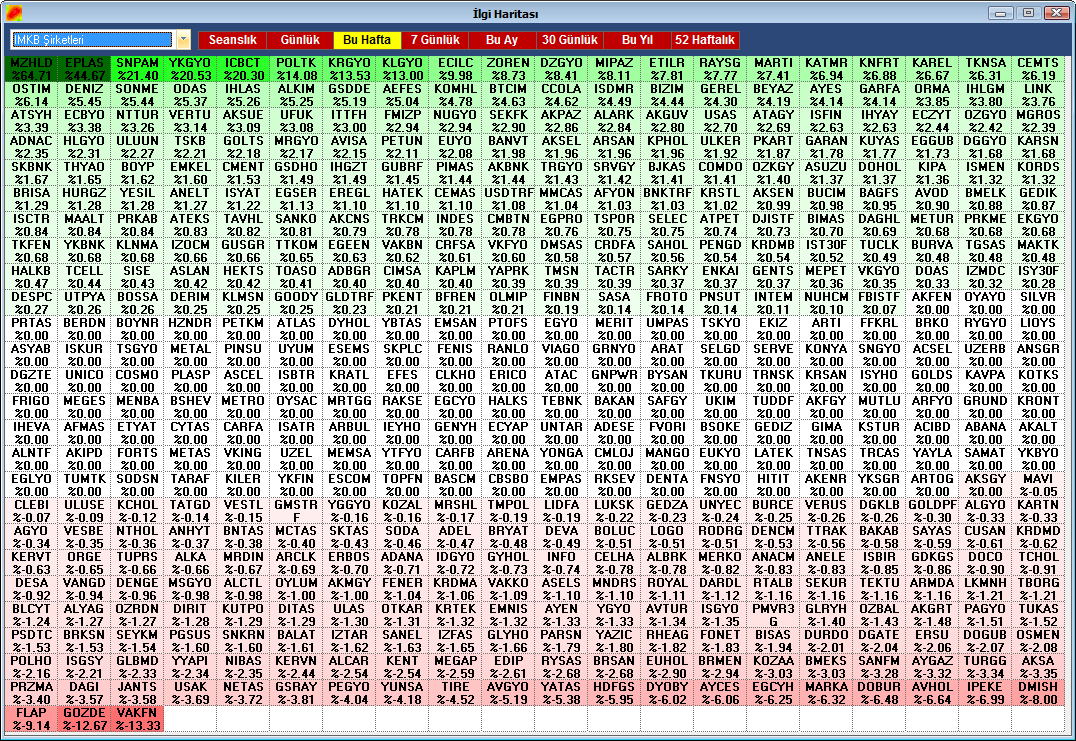Select the VESTL %-0.15 cell
The width and height of the screenshot is (1076, 741).
(x=243, y=511)
